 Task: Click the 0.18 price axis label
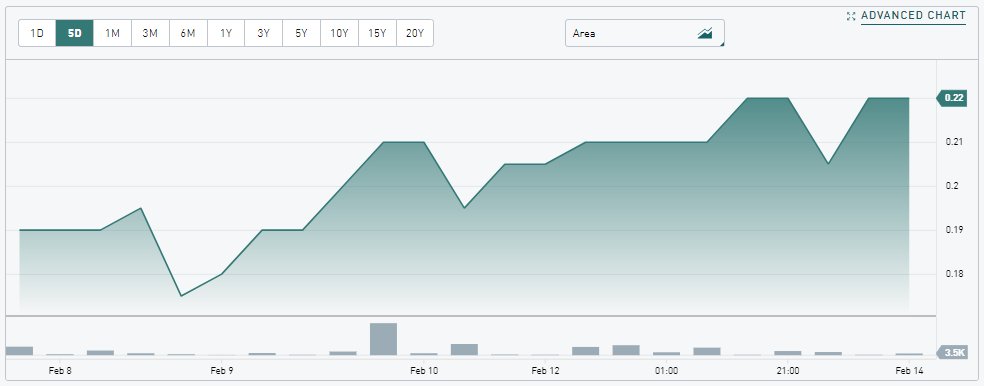[953, 274]
